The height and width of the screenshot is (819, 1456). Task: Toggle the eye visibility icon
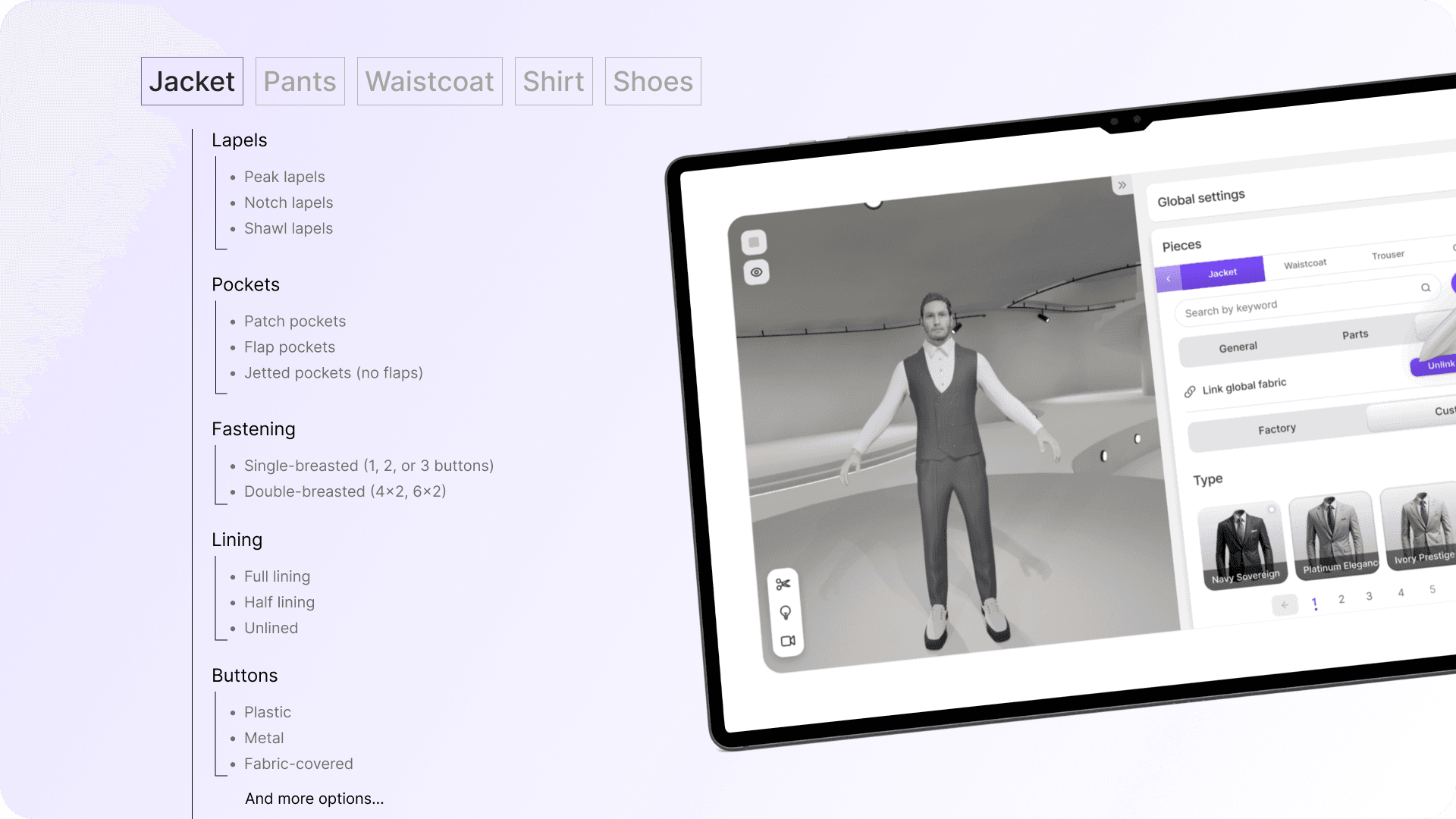(756, 272)
